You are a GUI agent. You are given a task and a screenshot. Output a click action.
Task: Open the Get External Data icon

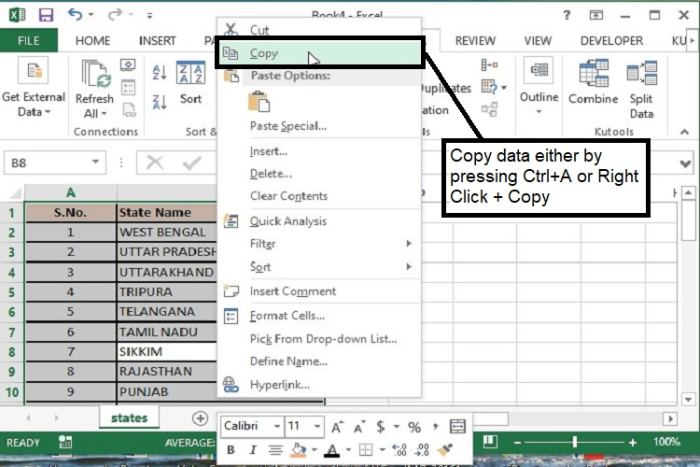tap(34, 71)
